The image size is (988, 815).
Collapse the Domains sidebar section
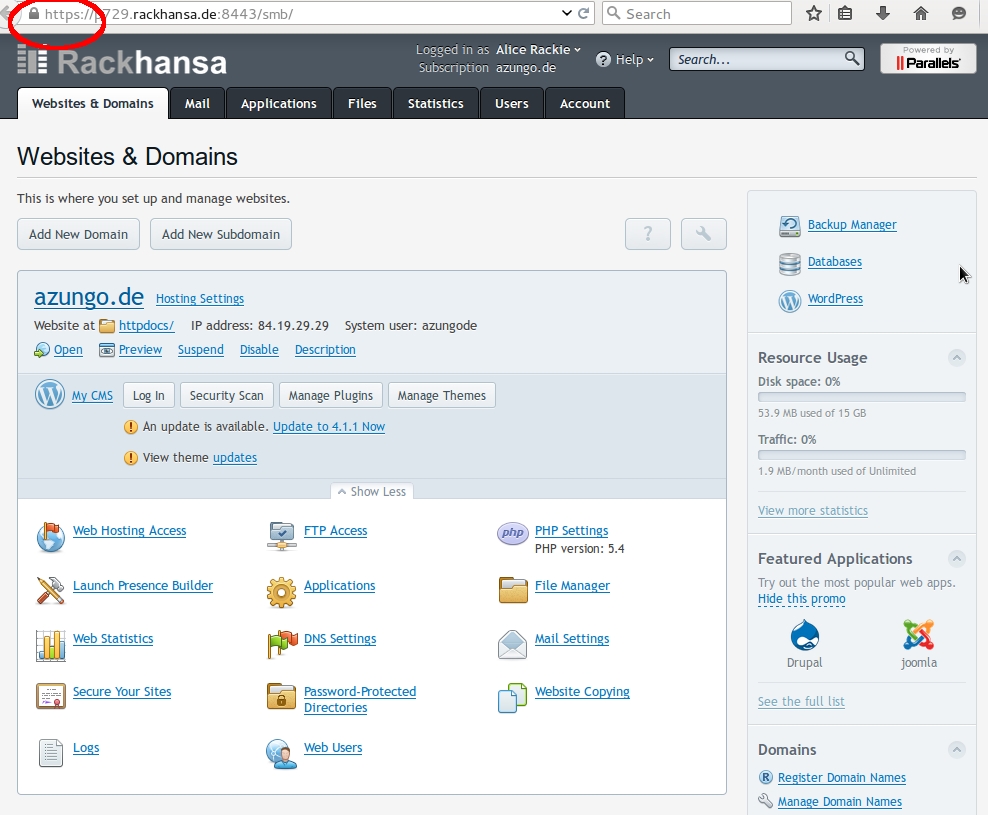point(956,749)
